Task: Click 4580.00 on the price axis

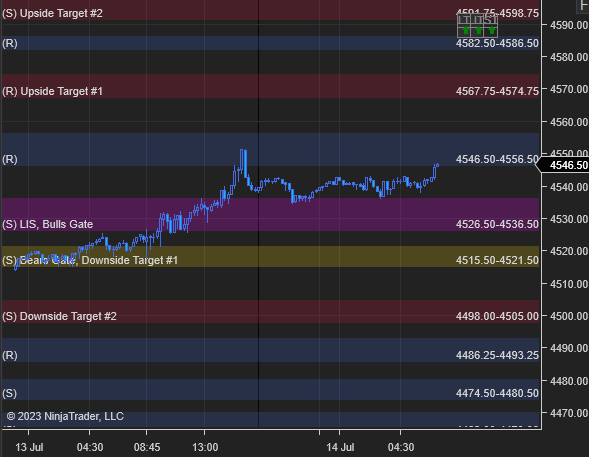Action: [x=569, y=57]
